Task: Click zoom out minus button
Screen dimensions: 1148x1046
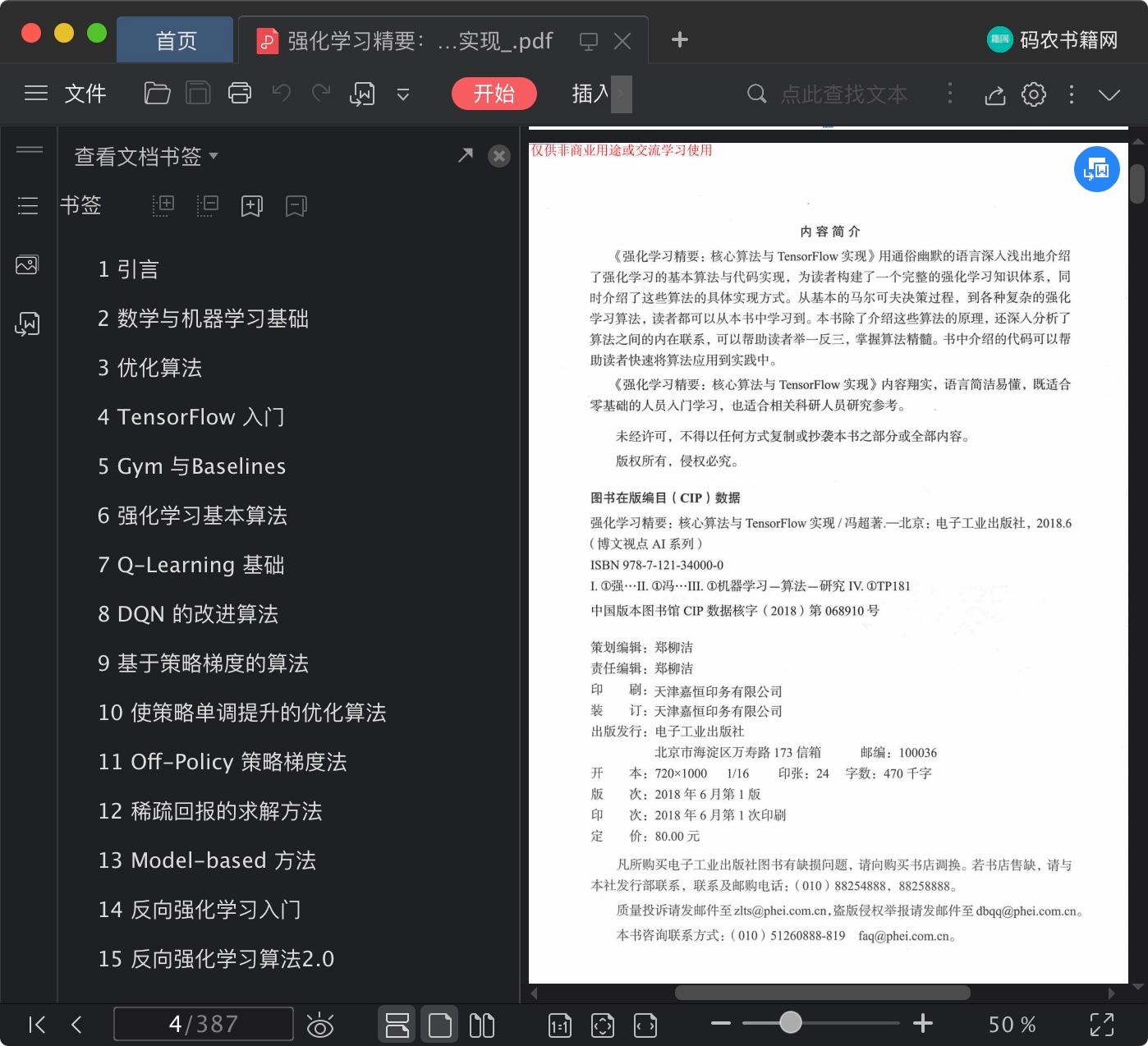Action: pyautogui.click(x=720, y=1023)
